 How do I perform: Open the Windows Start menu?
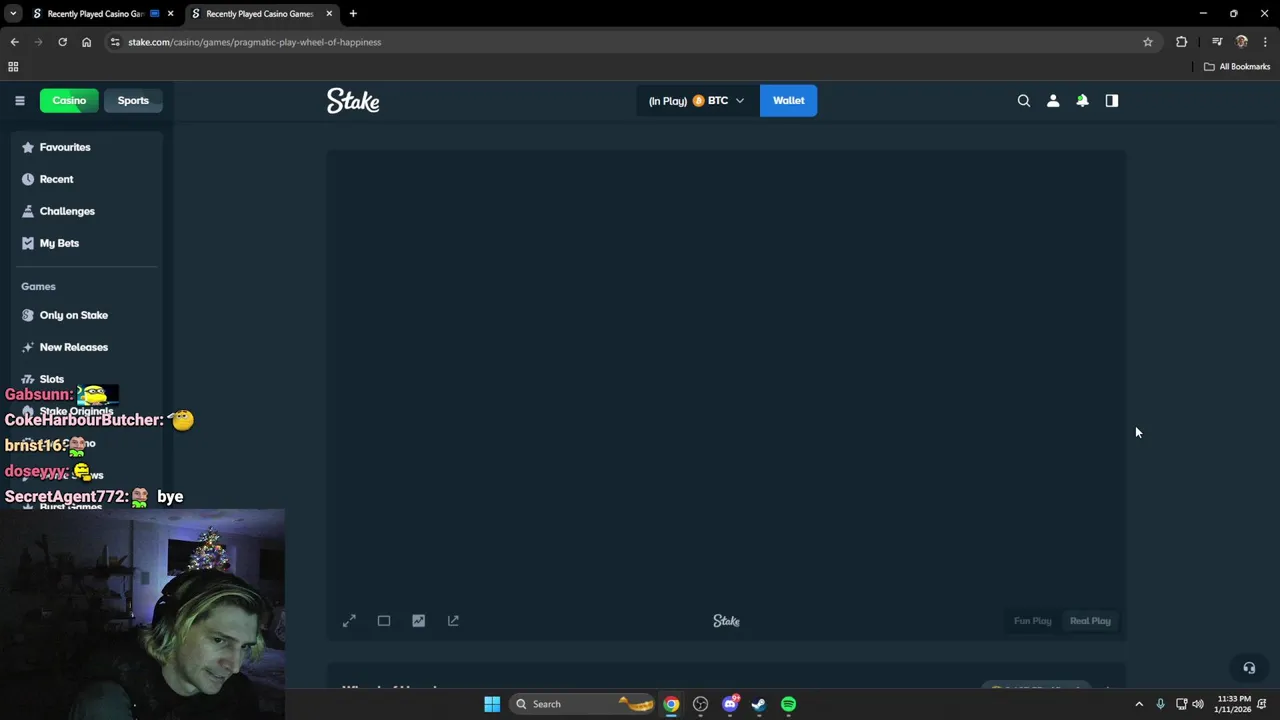(492, 704)
